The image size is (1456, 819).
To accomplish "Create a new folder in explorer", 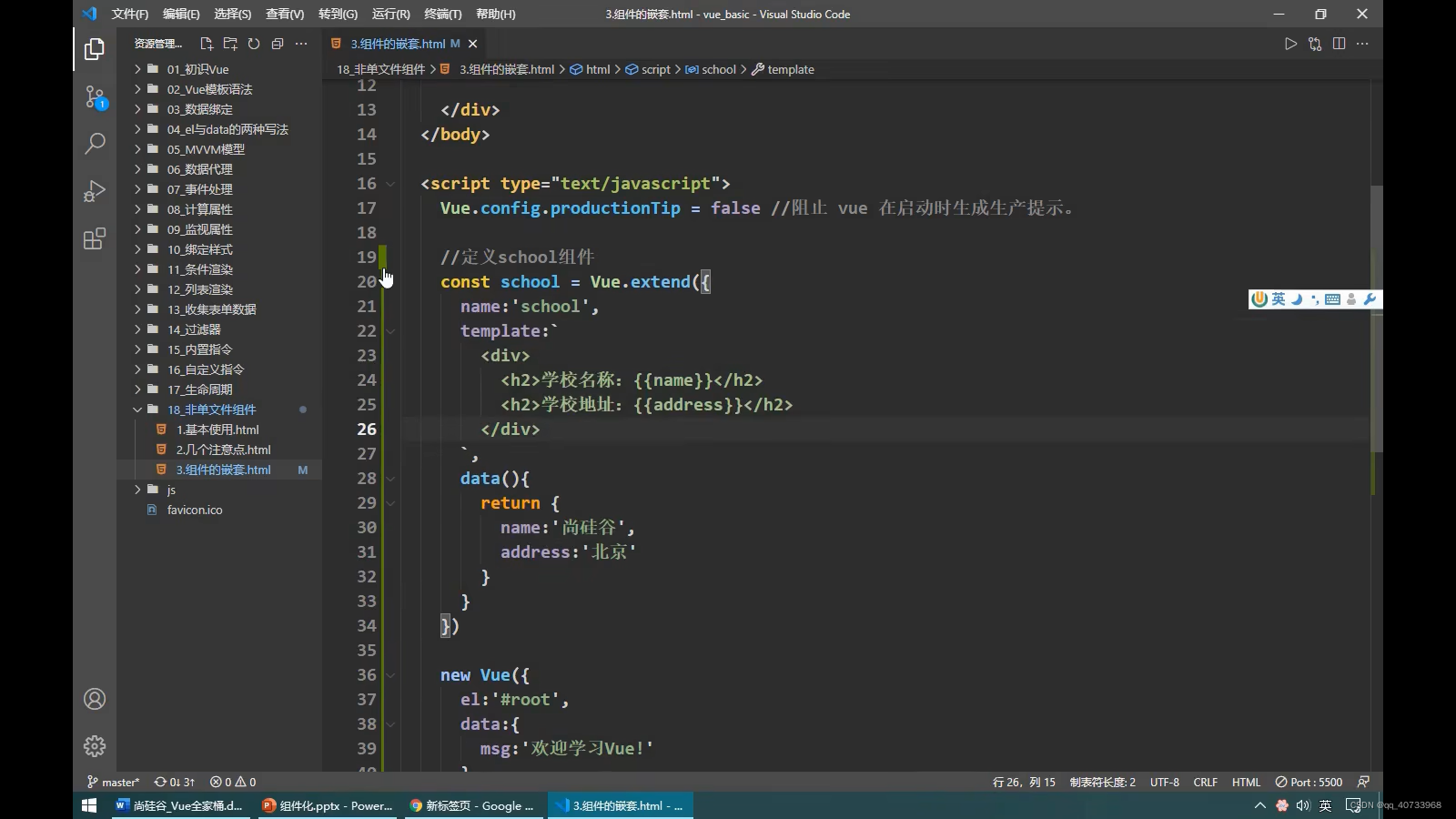I will coord(230,44).
